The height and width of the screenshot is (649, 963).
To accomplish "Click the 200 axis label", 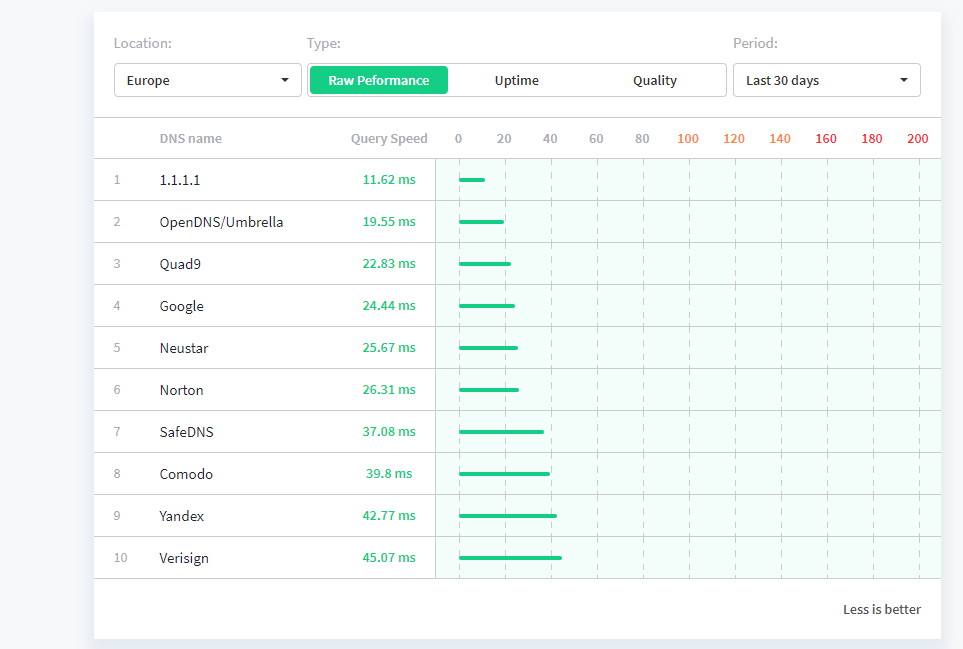I will [918, 139].
